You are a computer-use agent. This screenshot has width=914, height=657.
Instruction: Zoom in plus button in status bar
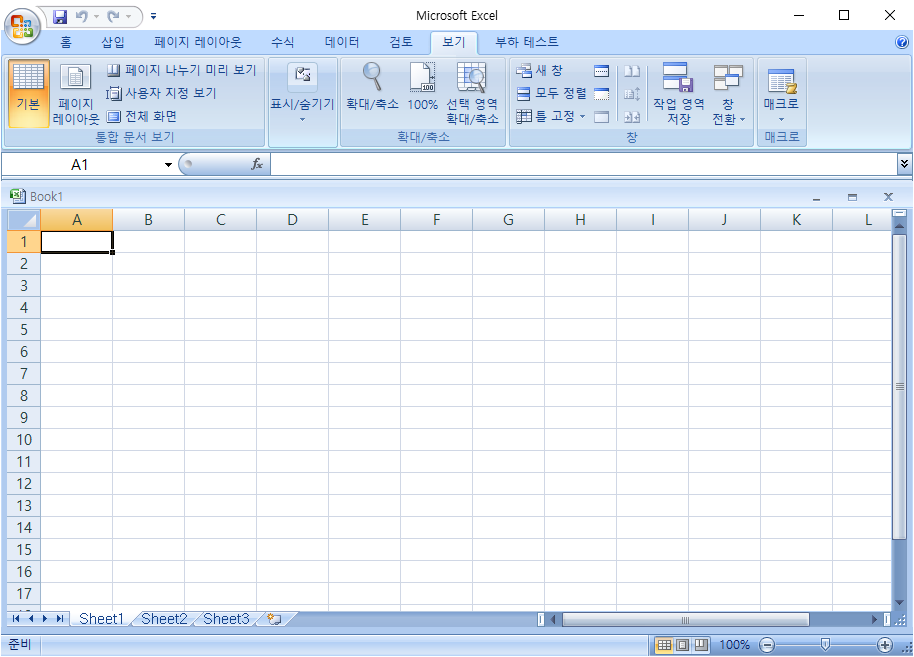point(885,645)
